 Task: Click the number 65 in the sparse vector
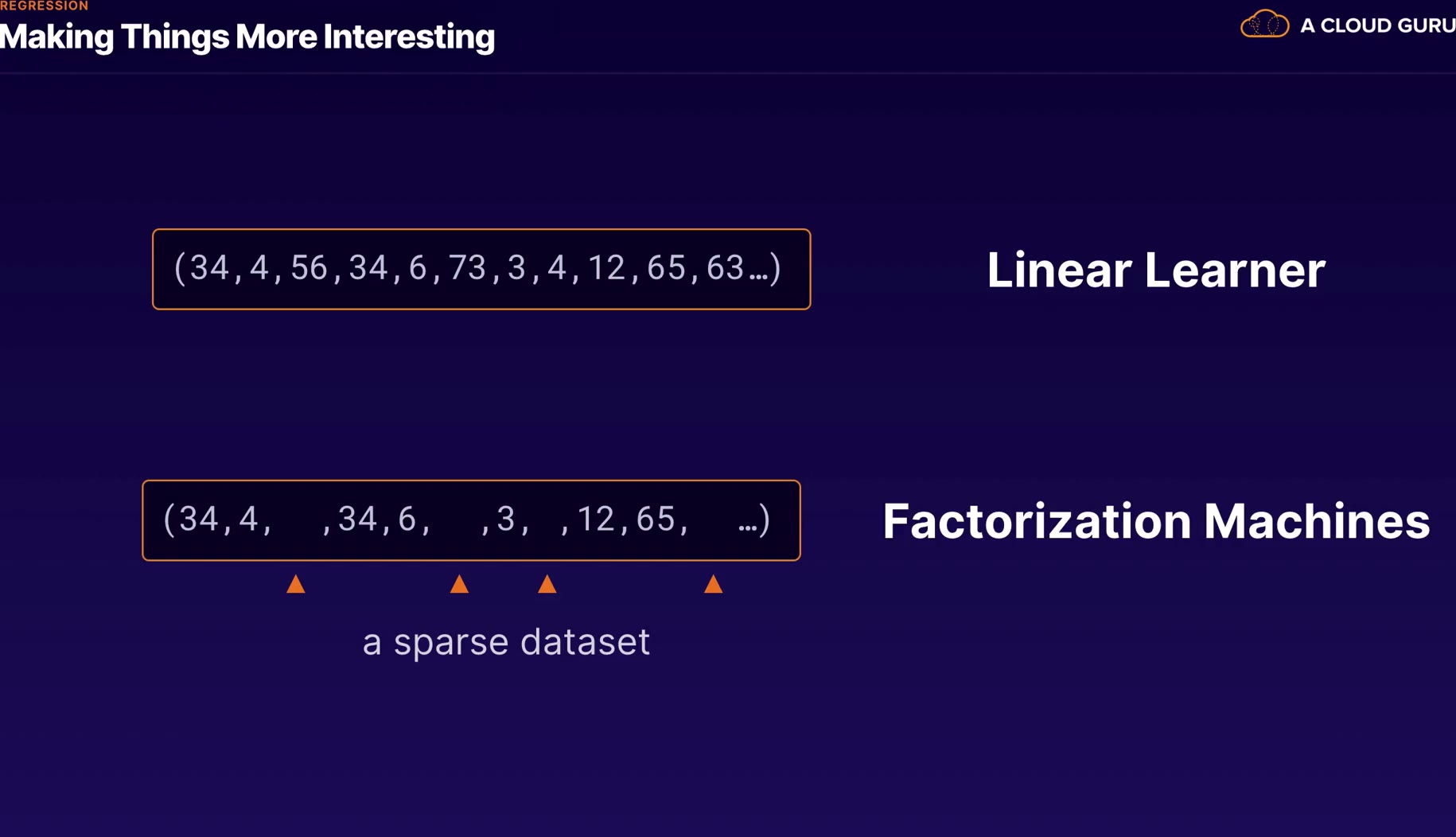coord(656,520)
